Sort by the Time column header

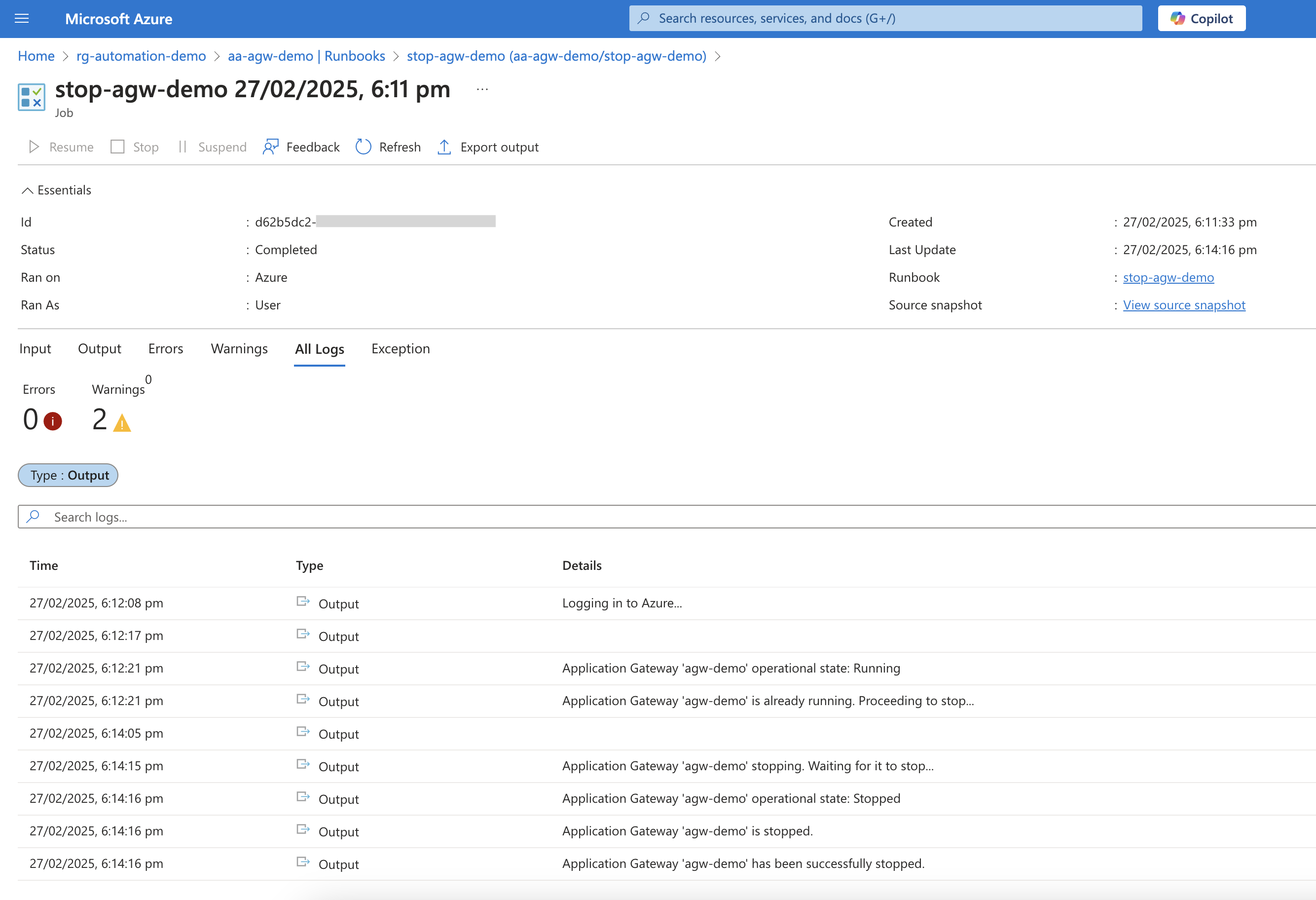(x=43, y=565)
